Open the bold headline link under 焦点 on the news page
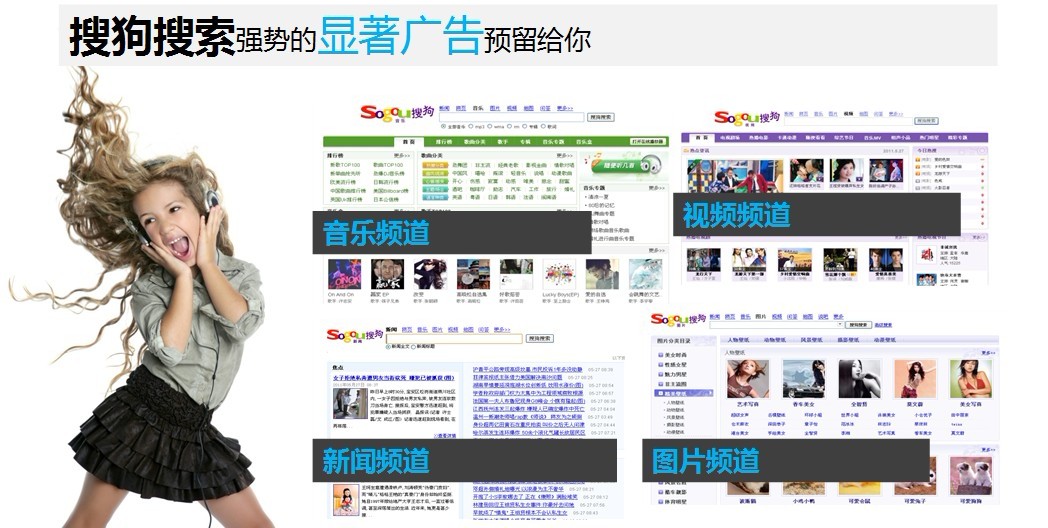This screenshot has height=528, width=1048. (x=394, y=378)
